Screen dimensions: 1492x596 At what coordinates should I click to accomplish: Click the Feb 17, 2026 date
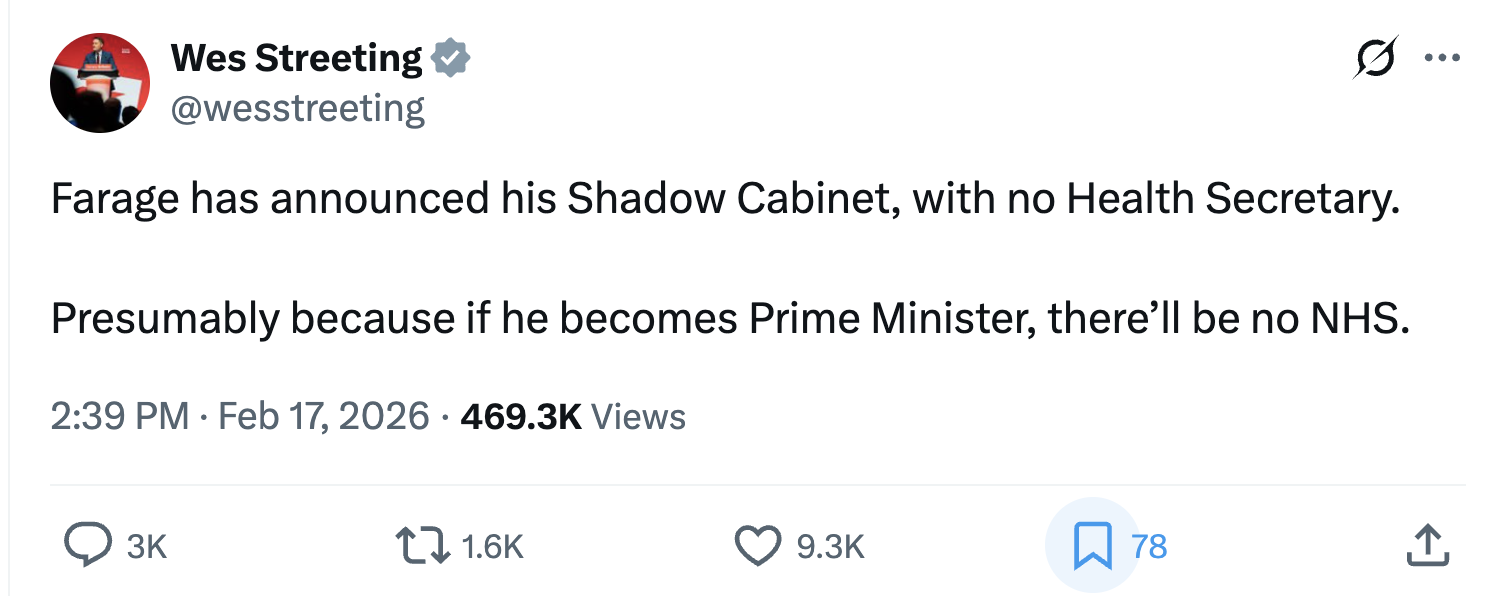(x=323, y=416)
